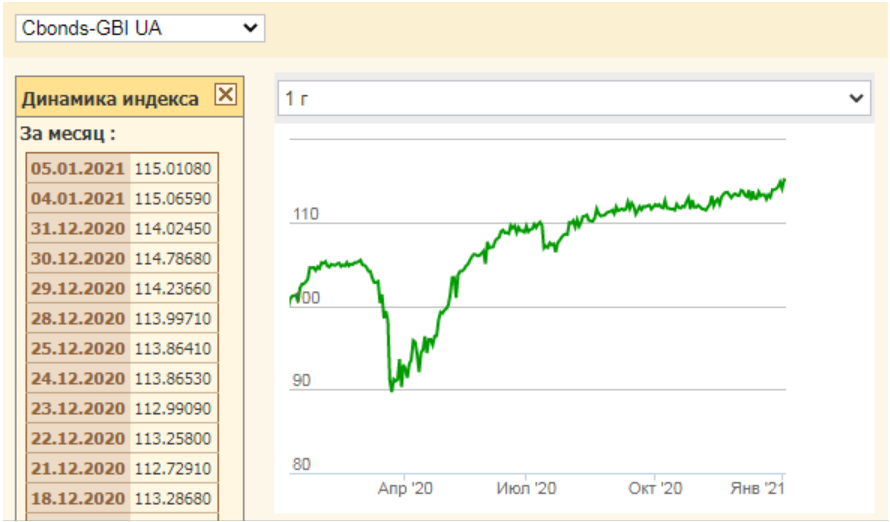
Task: Select date 24.12.2020 in table
Action: coord(78,378)
